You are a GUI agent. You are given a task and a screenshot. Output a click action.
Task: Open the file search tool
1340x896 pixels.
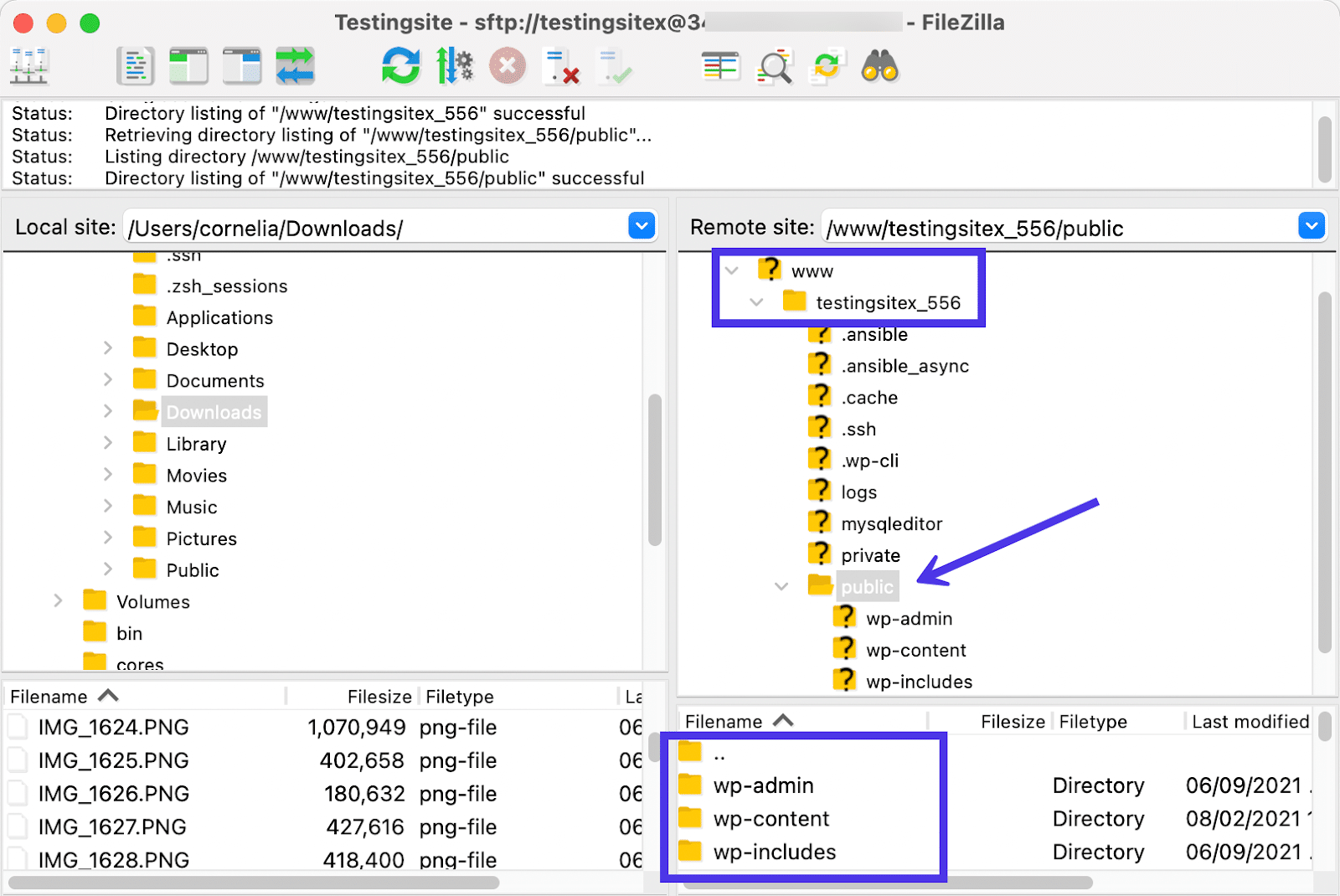pos(879,65)
